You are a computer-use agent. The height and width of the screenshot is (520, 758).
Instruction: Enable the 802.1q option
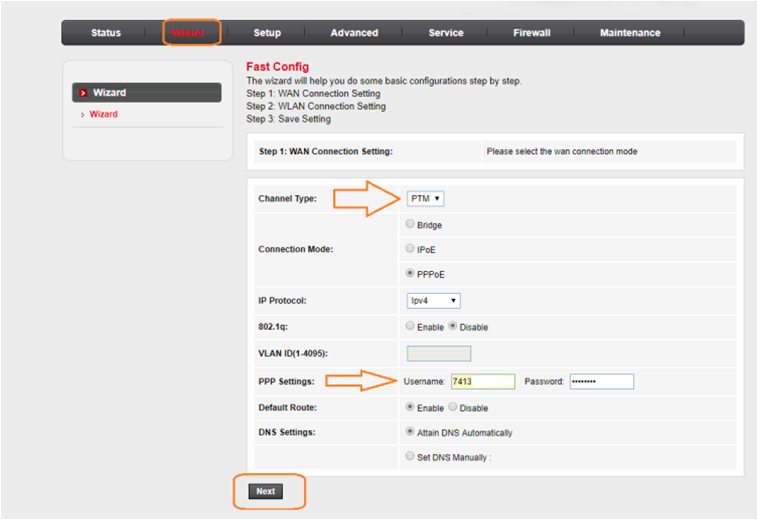410,327
